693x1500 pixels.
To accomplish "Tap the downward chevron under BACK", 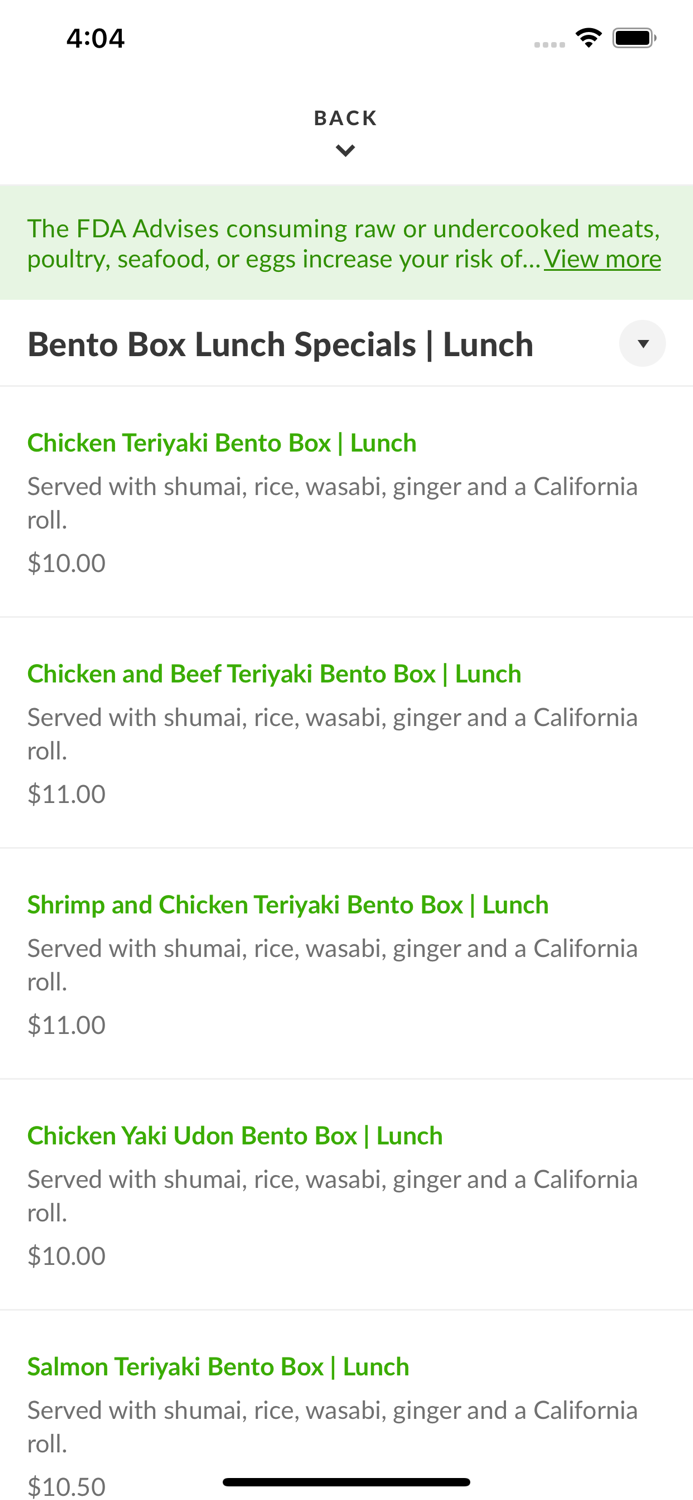I will click(345, 149).
